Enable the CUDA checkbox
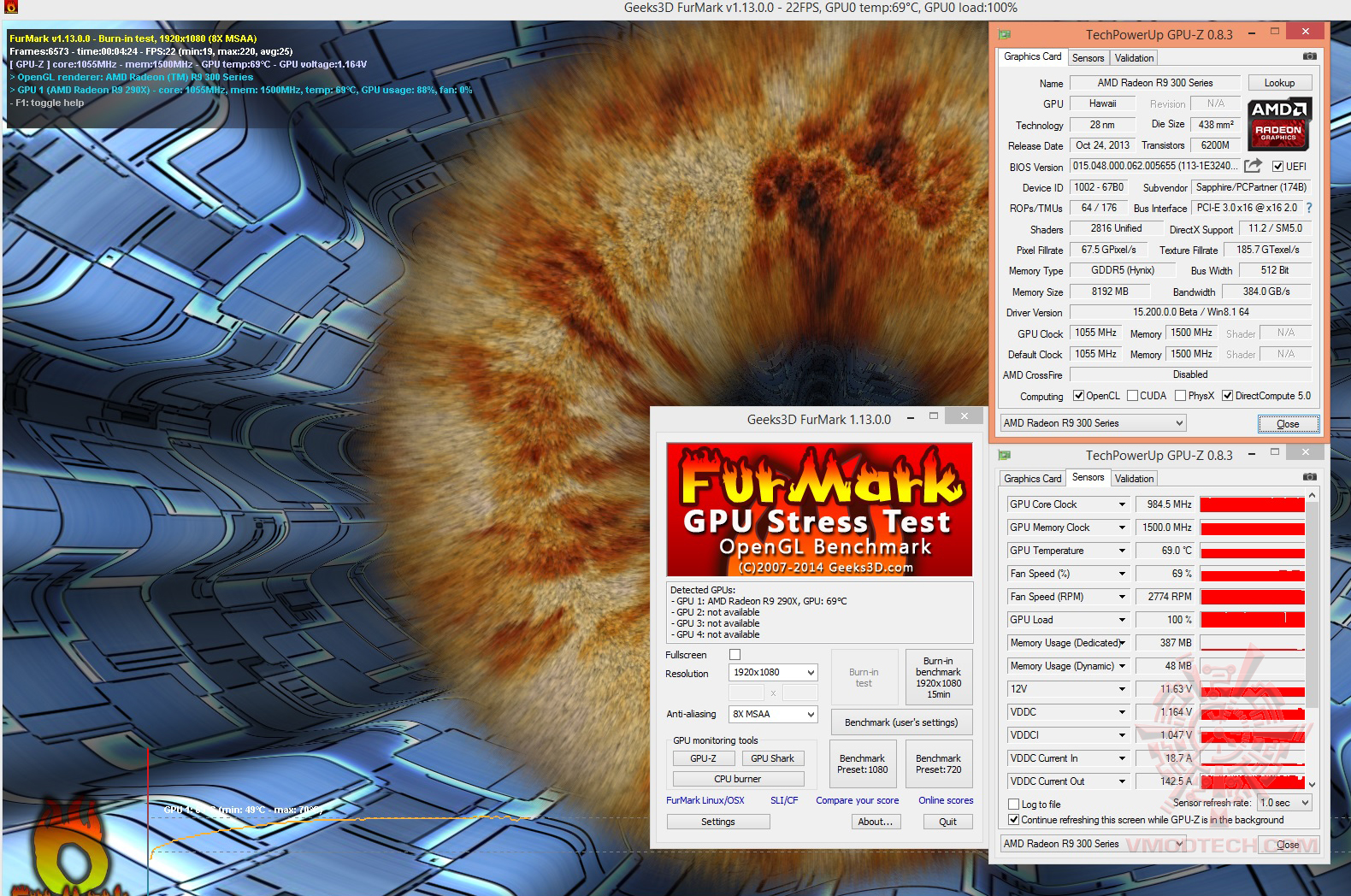This screenshot has width=1351, height=896. point(1132,396)
